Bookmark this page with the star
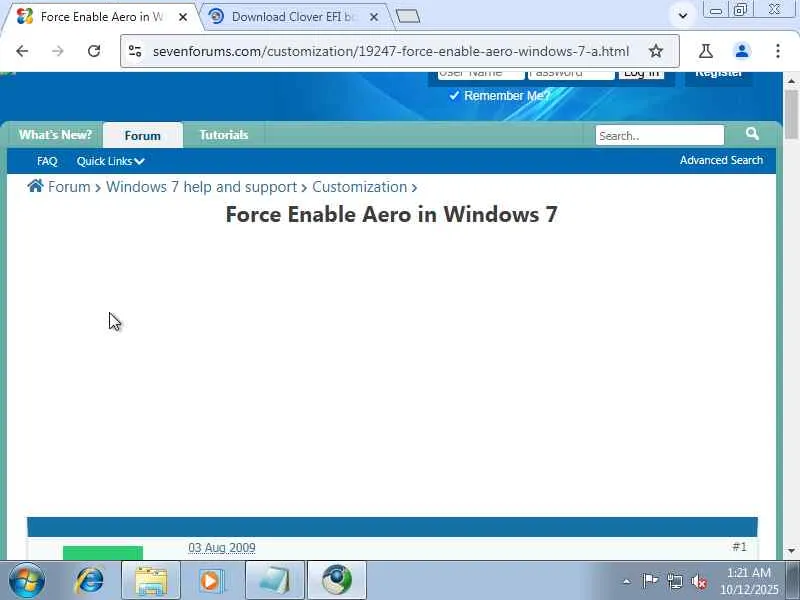Viewport: 800px width, 600px height. click(x=656, y=51)
